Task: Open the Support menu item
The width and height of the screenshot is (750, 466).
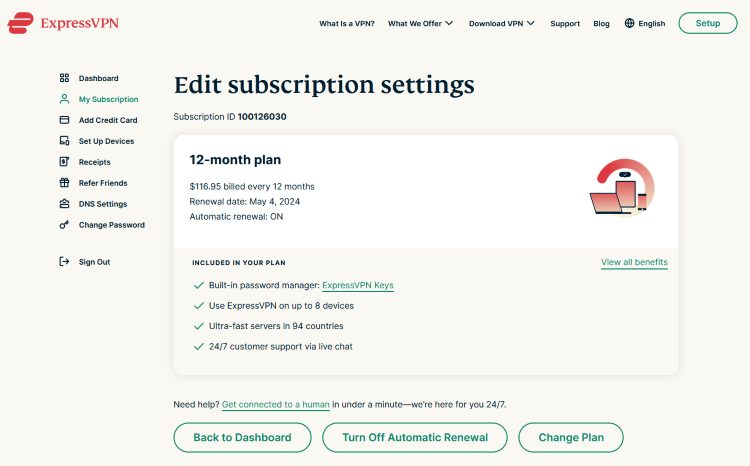Action: (x=565, y=23)
